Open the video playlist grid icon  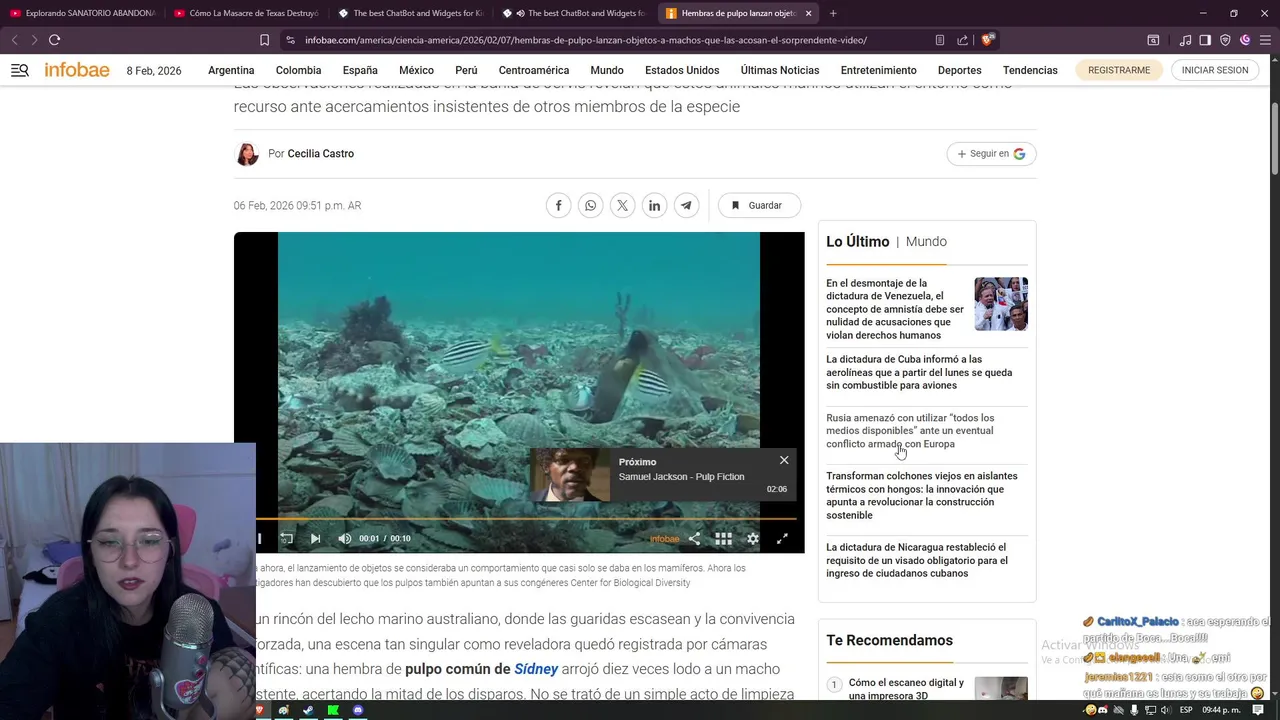[723, 538]
